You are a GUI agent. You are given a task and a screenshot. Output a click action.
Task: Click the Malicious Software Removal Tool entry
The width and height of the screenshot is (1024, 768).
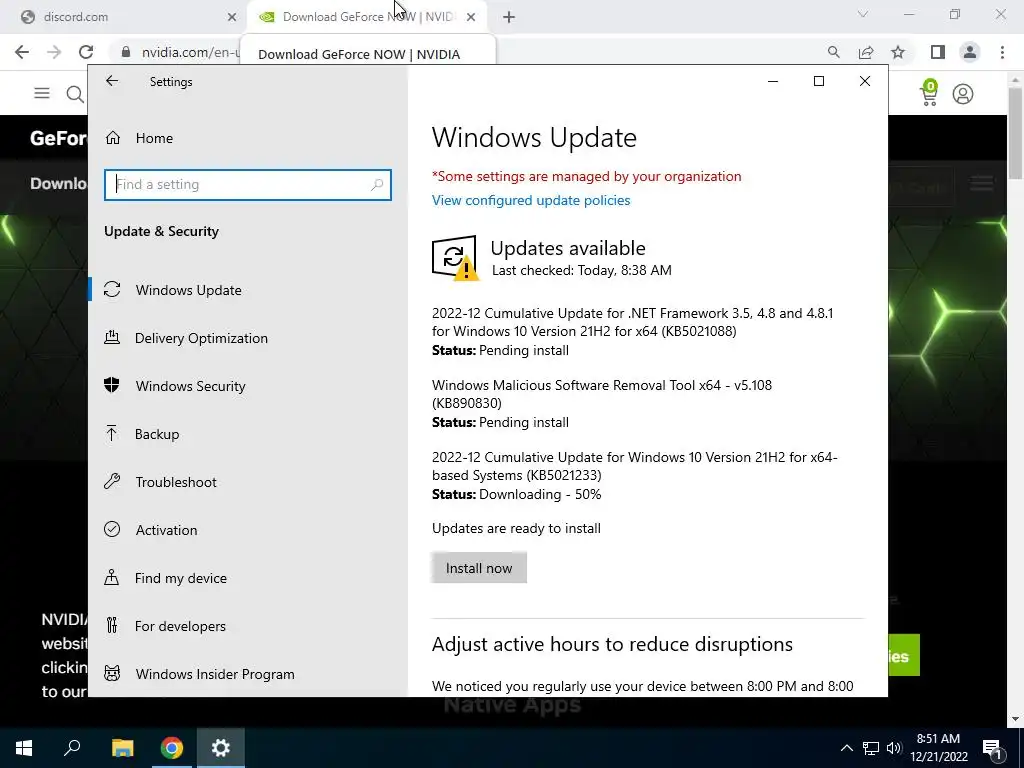[x=601, y=394]
